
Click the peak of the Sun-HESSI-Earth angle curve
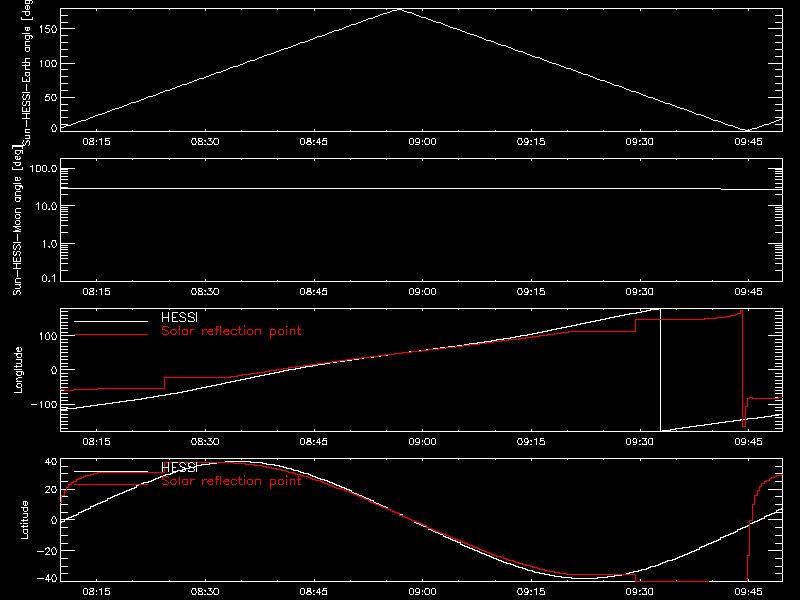tap(399, 9)
